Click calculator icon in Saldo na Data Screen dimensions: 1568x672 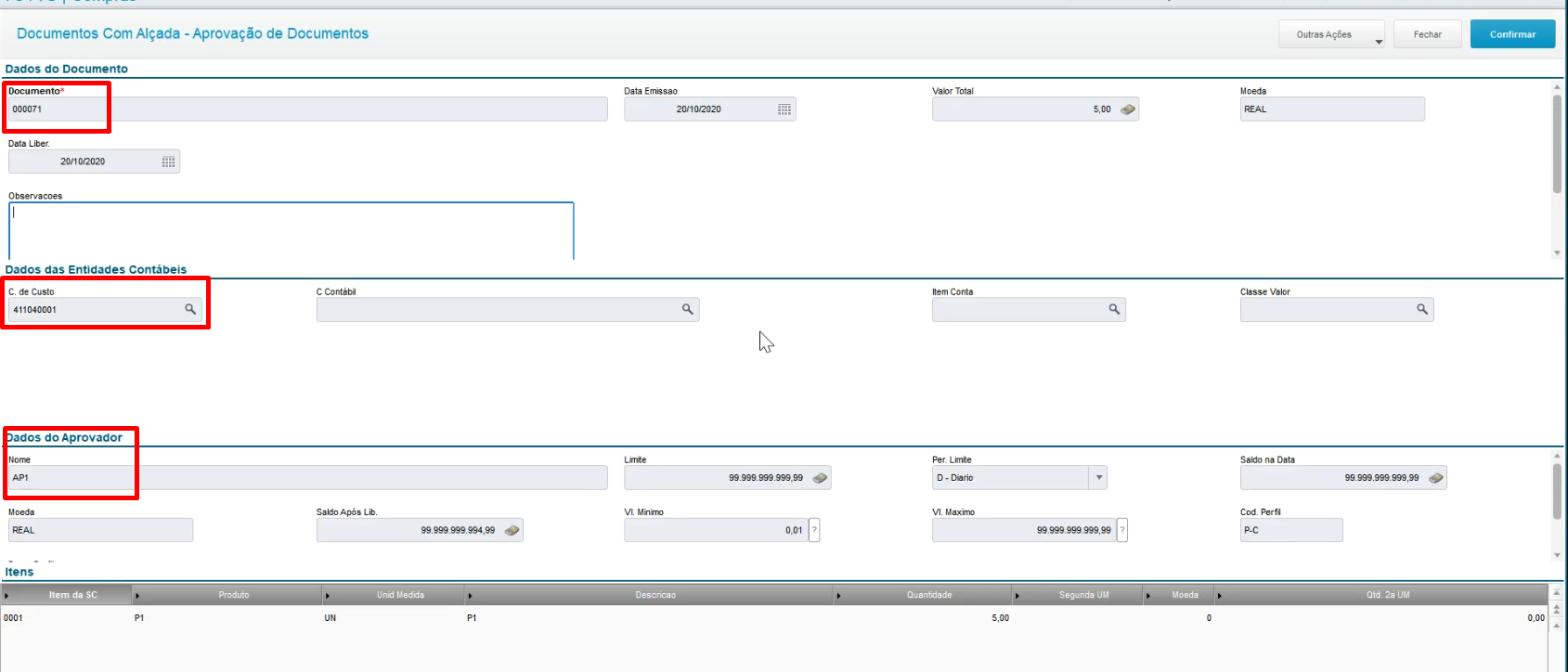click(1436, 478)
